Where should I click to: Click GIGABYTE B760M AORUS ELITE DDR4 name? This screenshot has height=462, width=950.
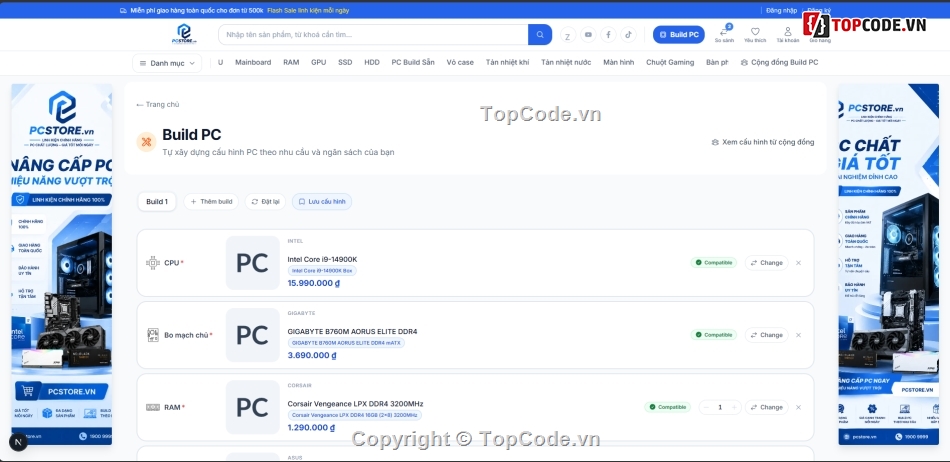click(x=353, y=331)
